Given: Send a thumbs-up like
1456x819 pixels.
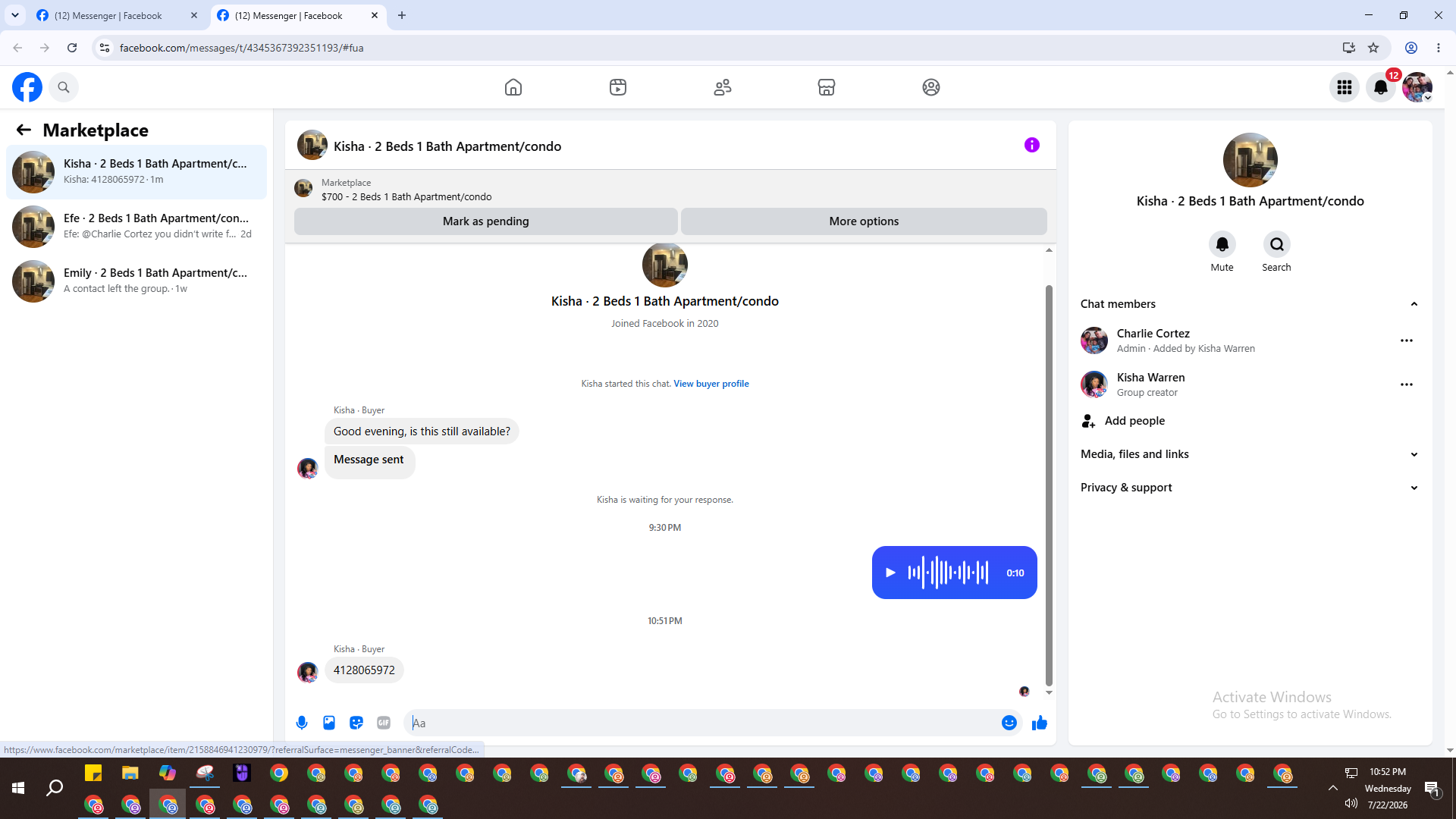Looking at the screenshot, I should 1040,723.
